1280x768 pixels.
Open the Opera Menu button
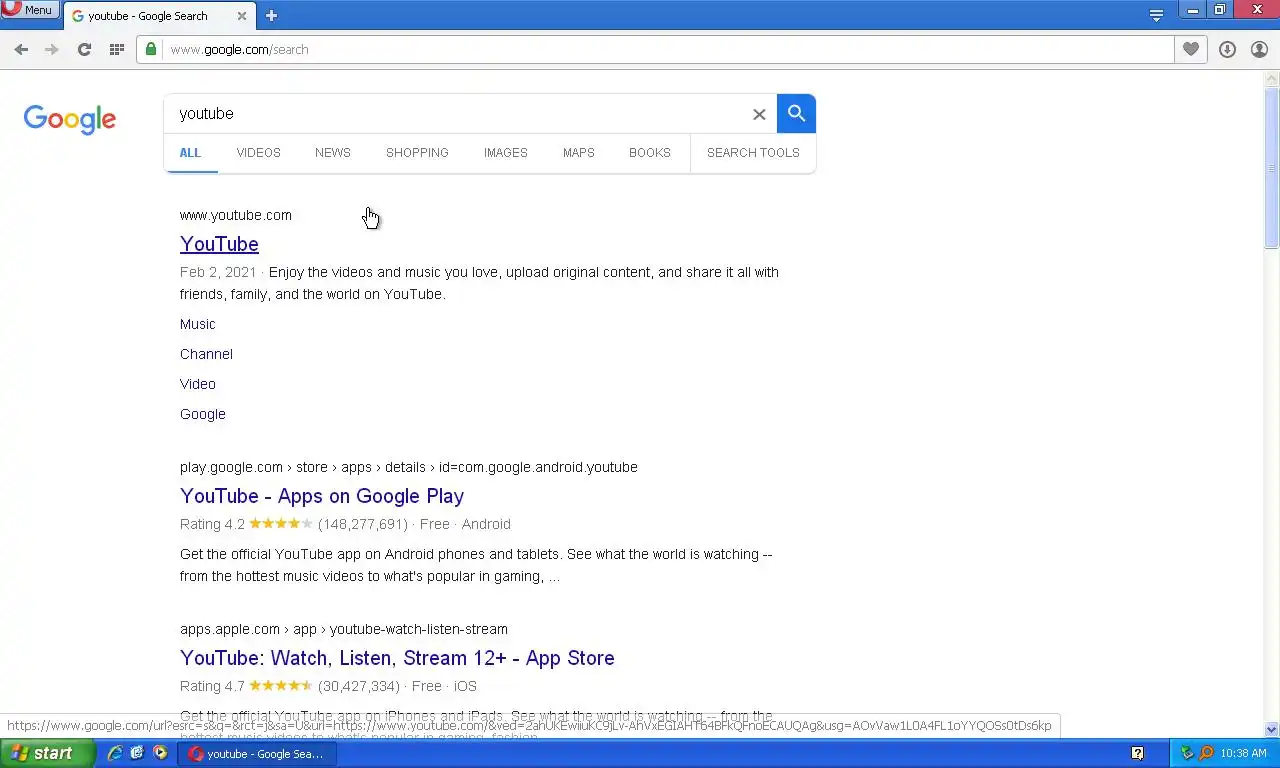(29, 10)
